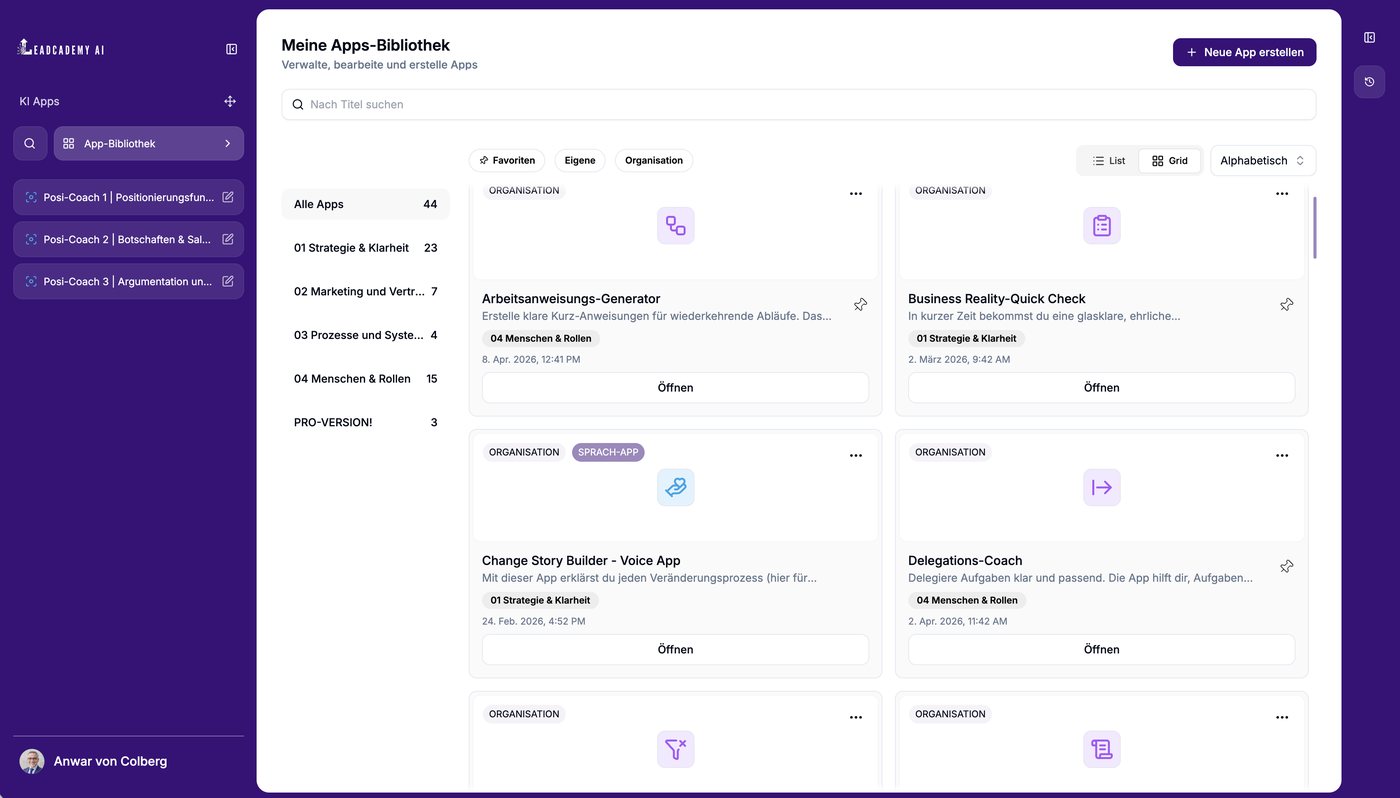Viewport: 1400px width, 798px height.
Task: Edit Posi-Coach 2 with its pencil icon
Action: [228, 239]
